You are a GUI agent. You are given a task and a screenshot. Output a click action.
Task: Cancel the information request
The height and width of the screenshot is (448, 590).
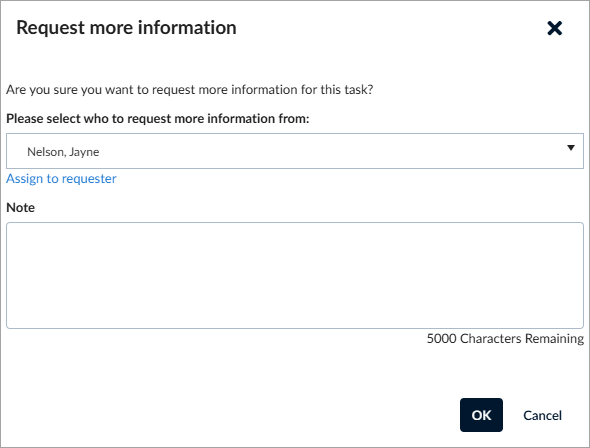[542, 415]
